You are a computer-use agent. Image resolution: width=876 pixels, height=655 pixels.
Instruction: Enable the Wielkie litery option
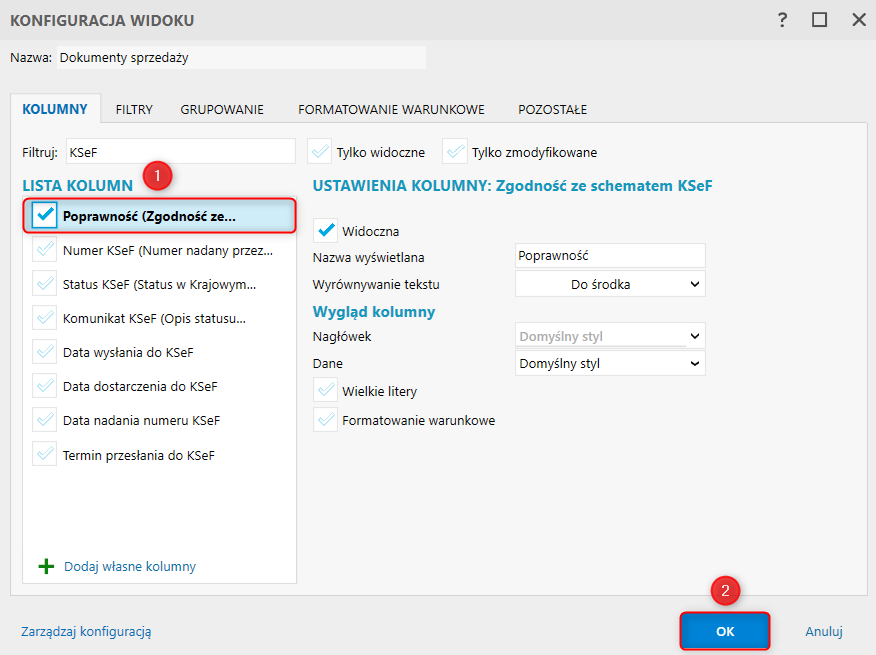(x=326, y=391)
